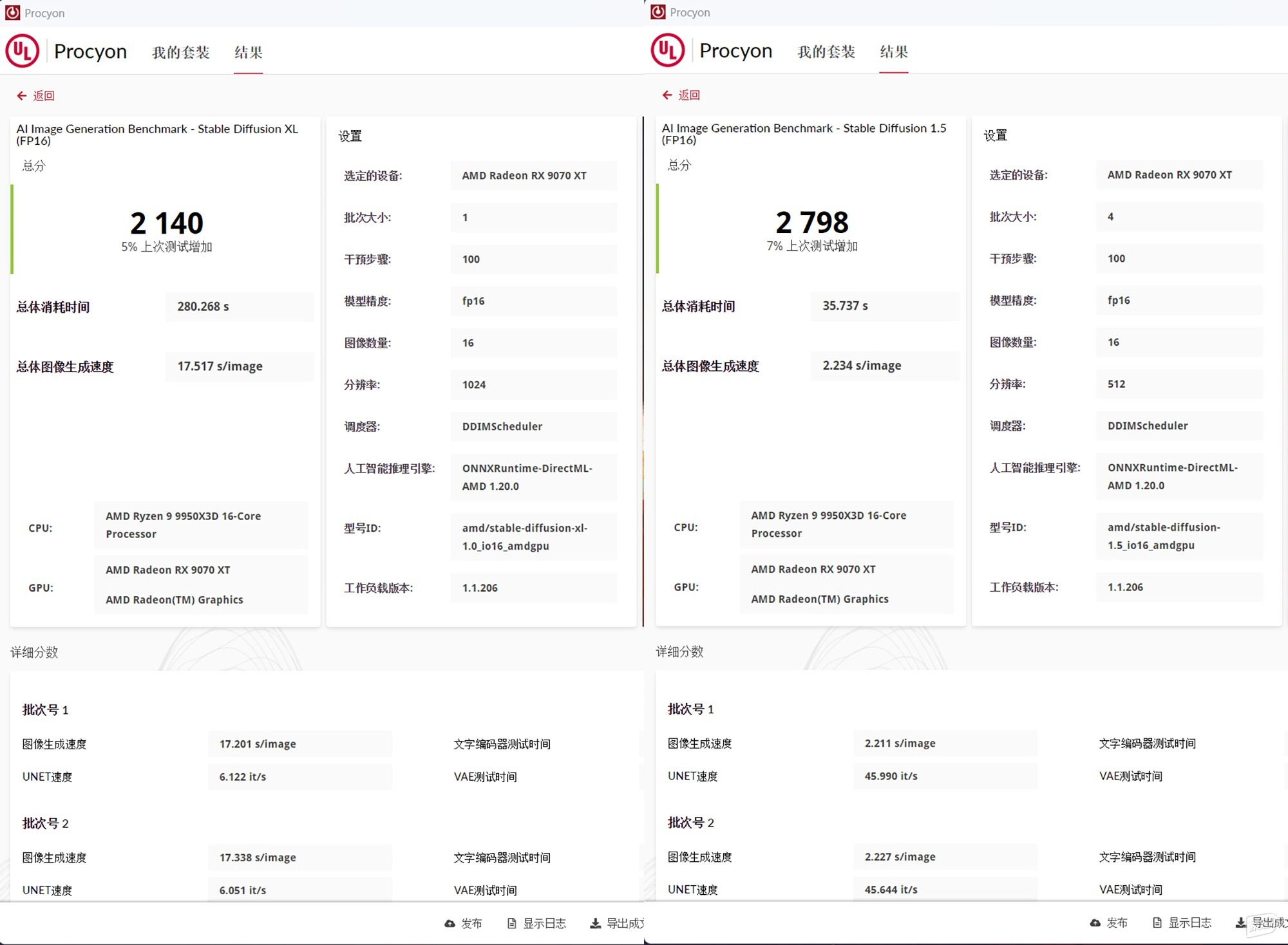Click 2.227 s/image batch 2 speed

(945, 857)
